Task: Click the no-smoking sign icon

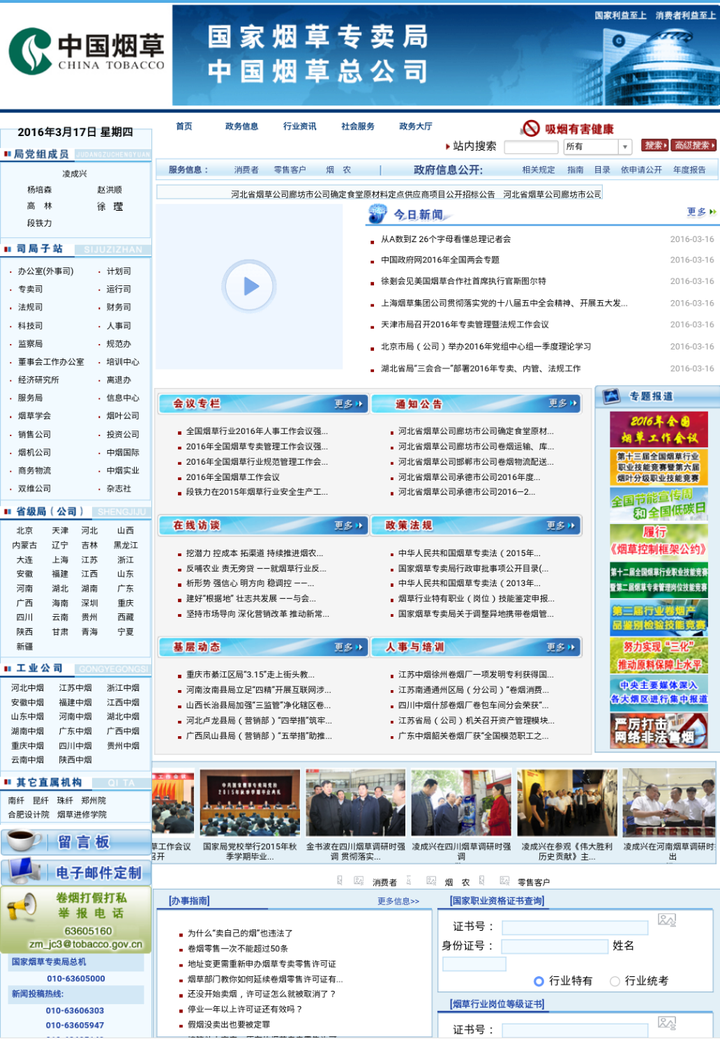Action: (x=531, y=128)
